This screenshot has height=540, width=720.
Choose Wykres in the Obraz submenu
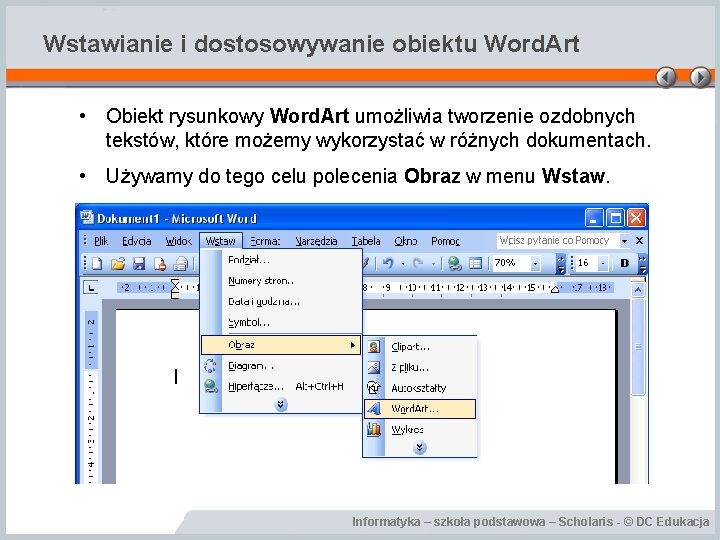click(420, 429)
